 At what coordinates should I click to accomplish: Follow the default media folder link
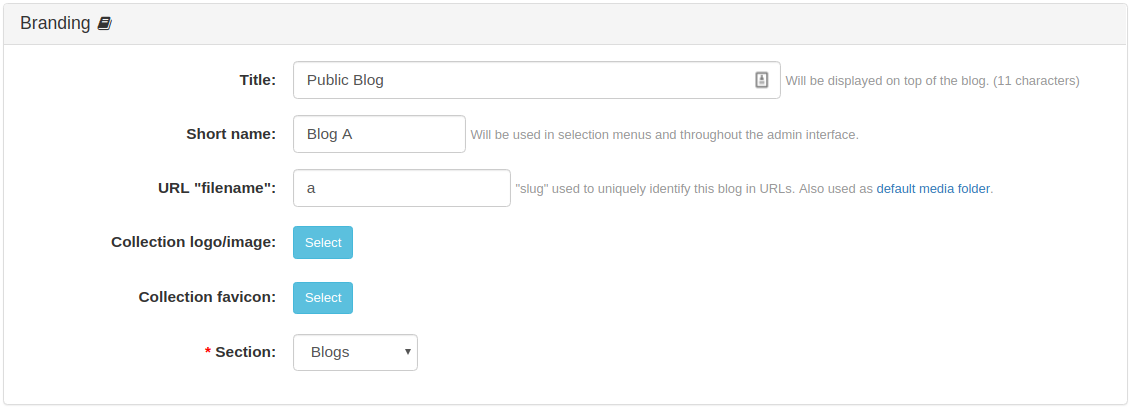tap(933, 189)
